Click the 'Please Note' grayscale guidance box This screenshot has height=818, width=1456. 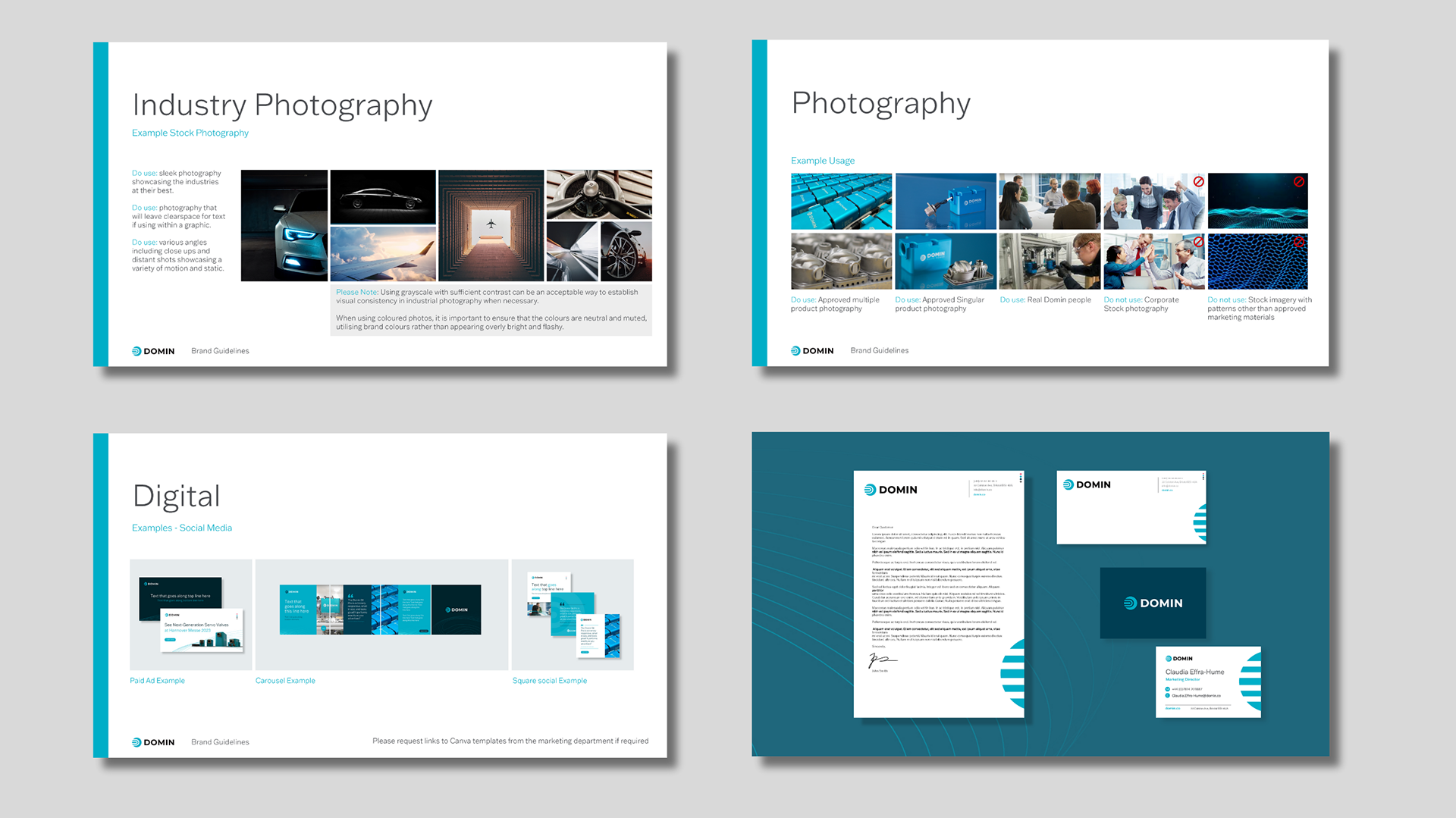point(491,309)
